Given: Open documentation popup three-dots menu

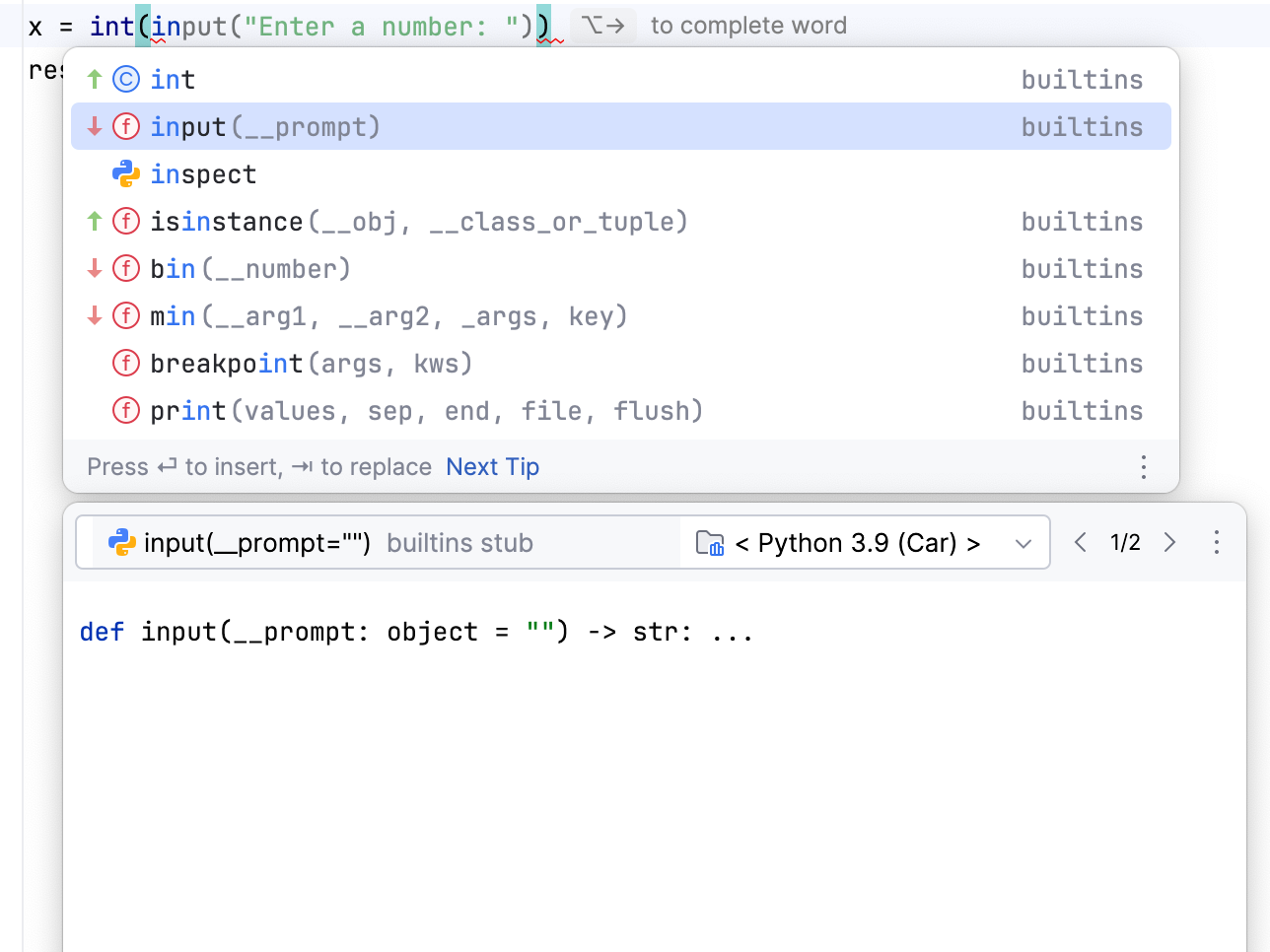Looking at the screenshot, I should [1217, 543].
